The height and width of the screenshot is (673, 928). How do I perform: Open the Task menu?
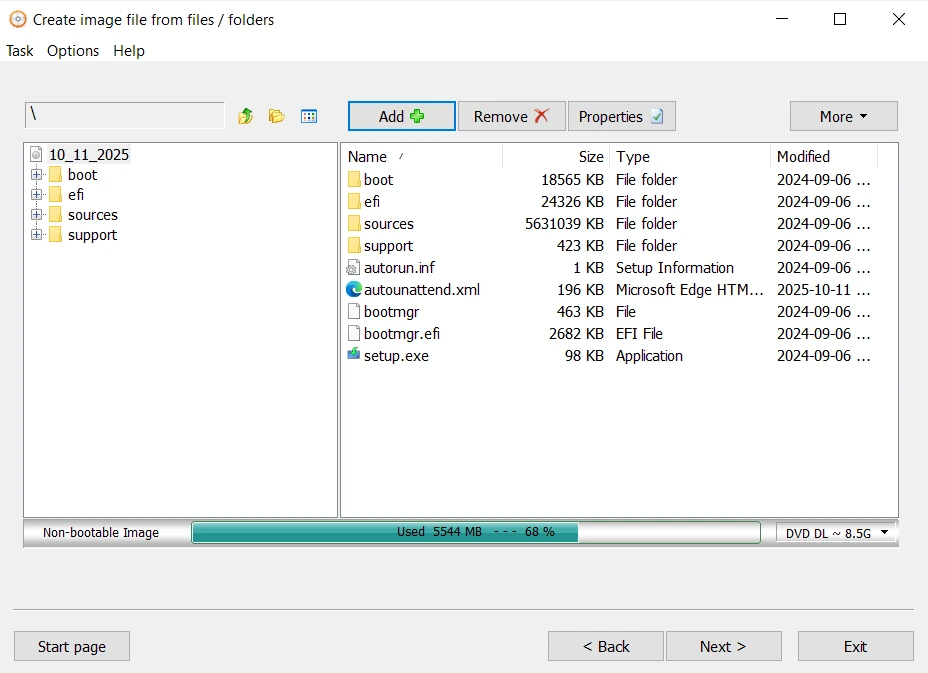click(20, 51)
